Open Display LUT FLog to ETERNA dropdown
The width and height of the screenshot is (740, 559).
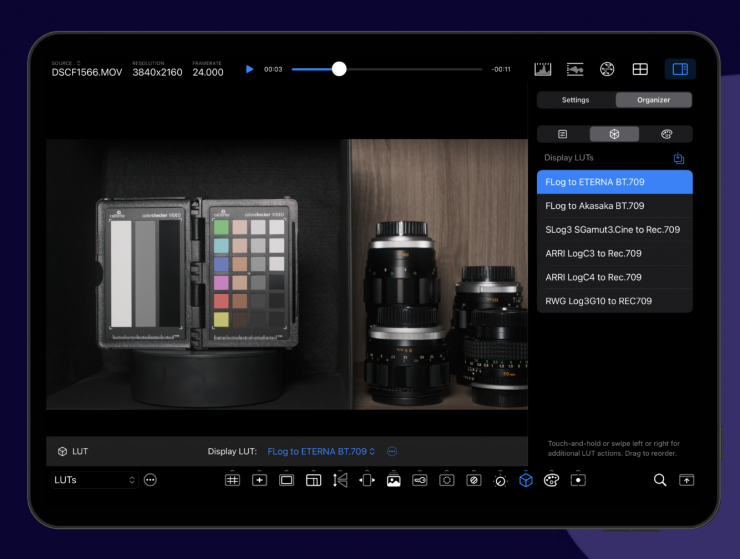[x=321, y=451]
